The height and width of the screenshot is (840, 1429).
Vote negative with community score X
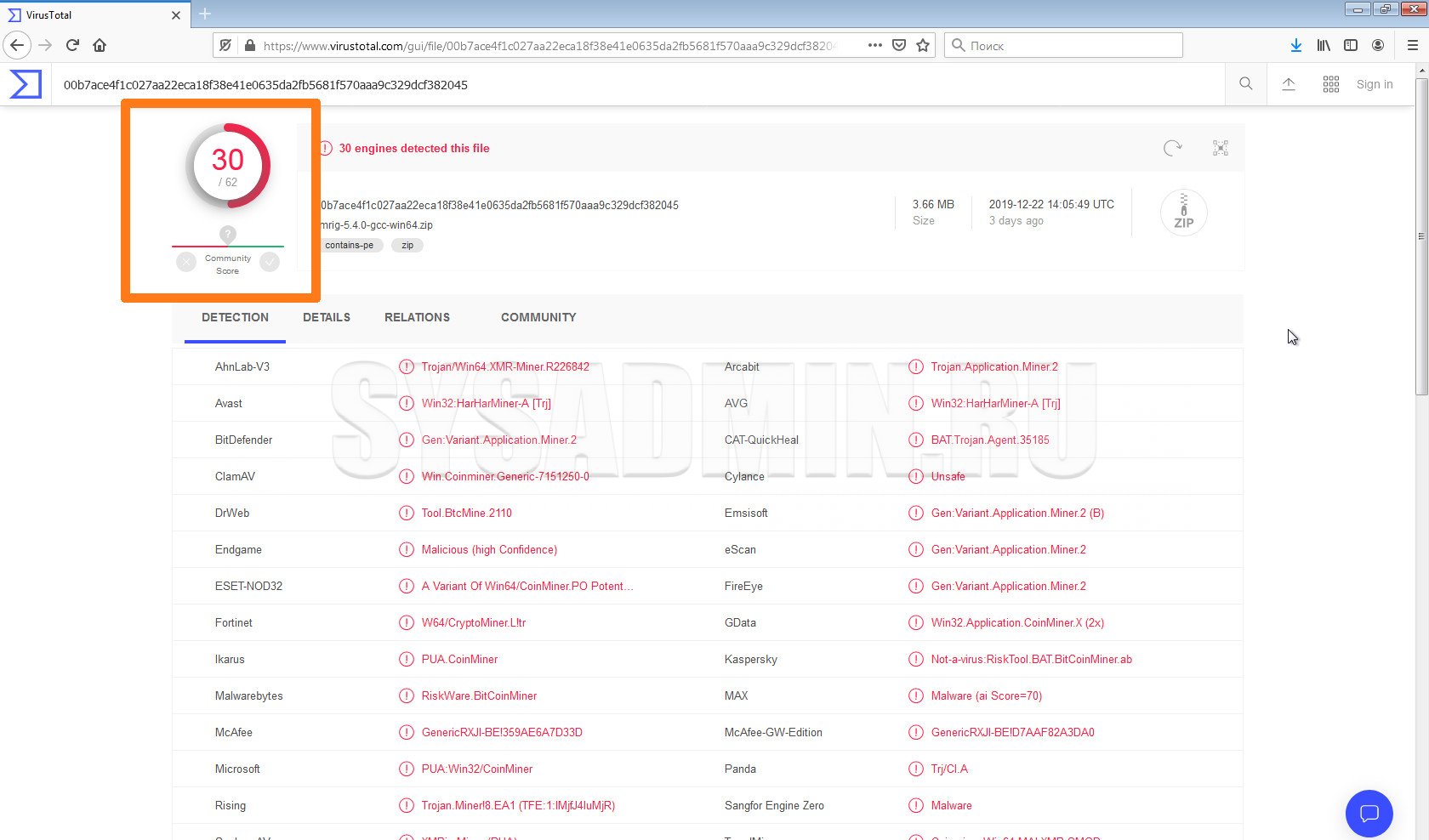[186, 262]
